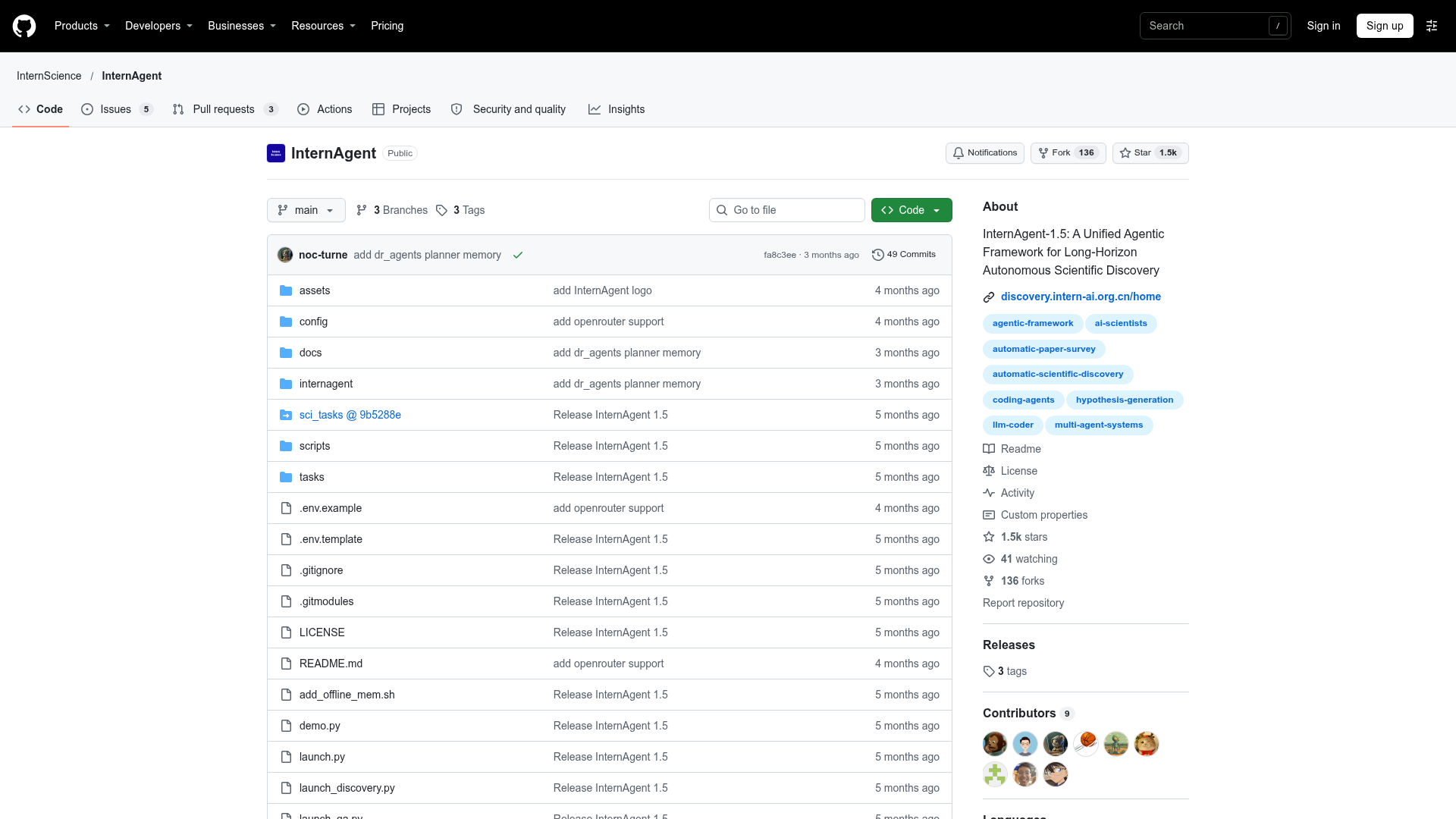Open the 3 Branches link
Viewport: 1456px width, 819px height.
click(392, 210)
